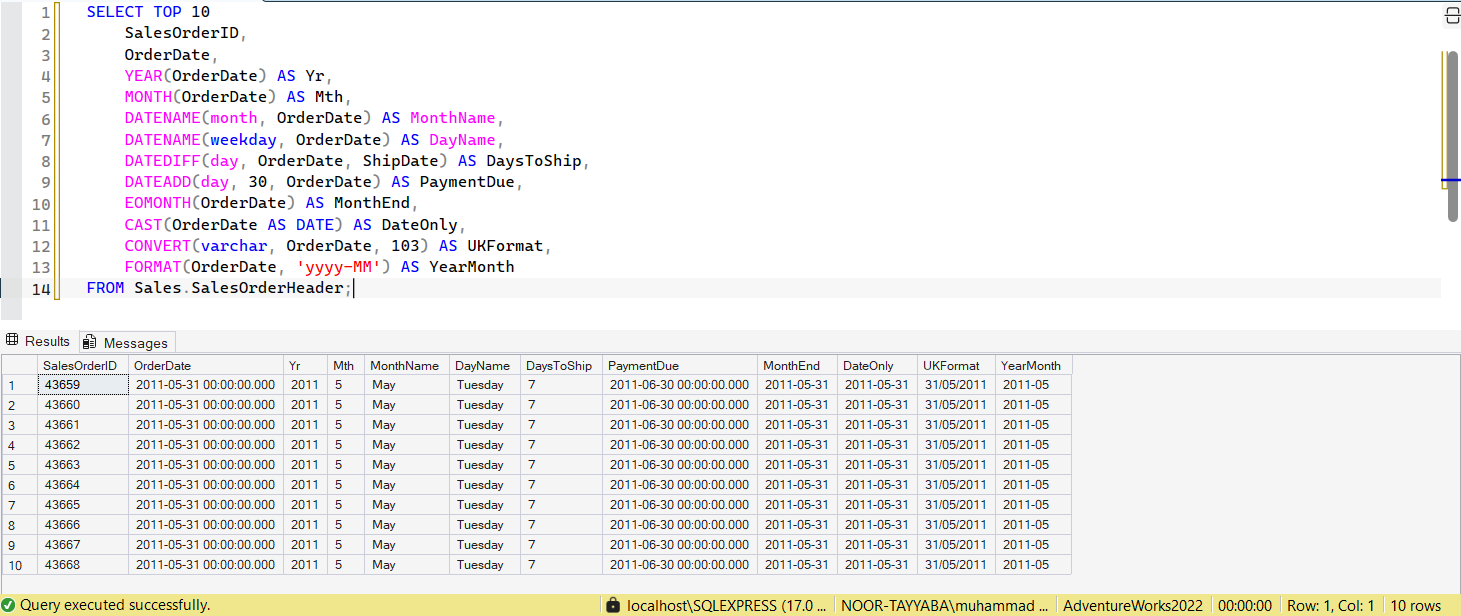1461x616 pixels.
Task: Select the MonthName column header
Action: pos(406,365)
